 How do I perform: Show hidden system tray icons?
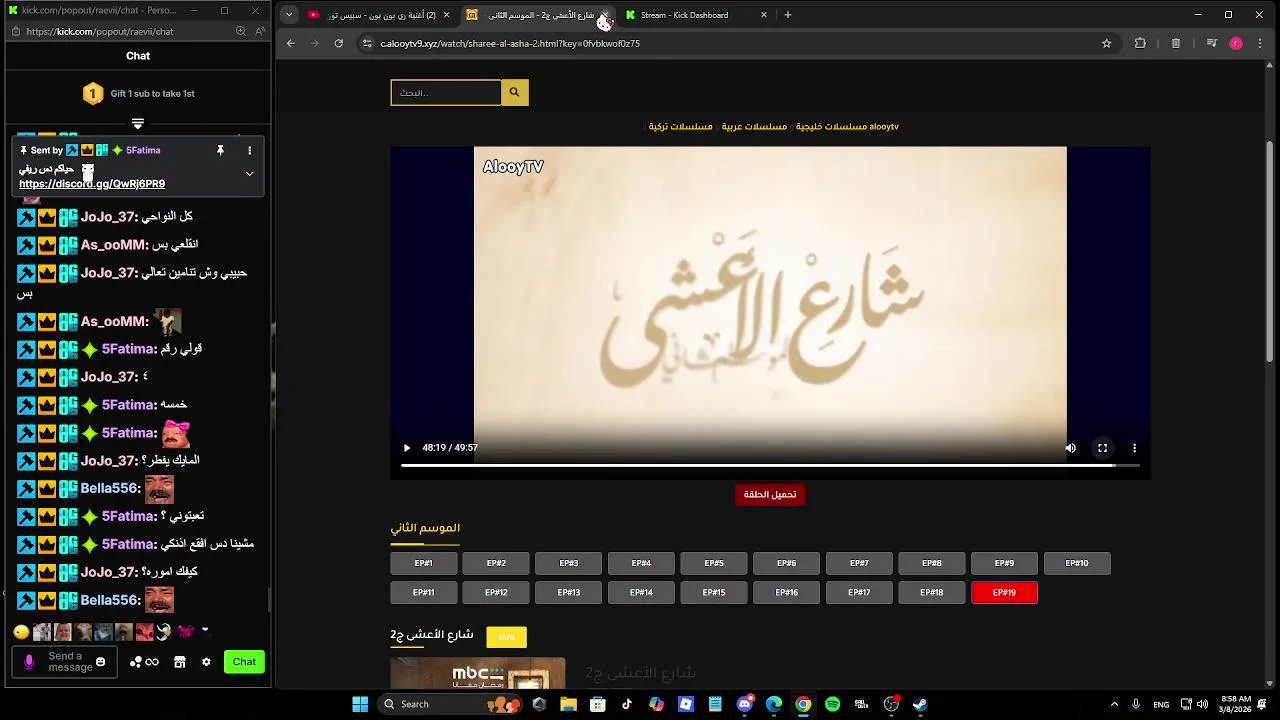click(x=1114, y=704)
